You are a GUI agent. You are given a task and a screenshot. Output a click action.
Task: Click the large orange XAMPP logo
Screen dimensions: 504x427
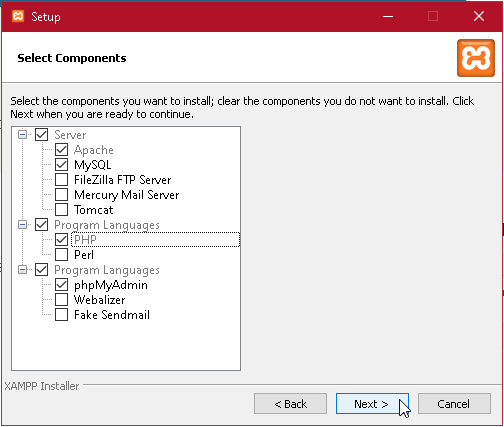476,58
